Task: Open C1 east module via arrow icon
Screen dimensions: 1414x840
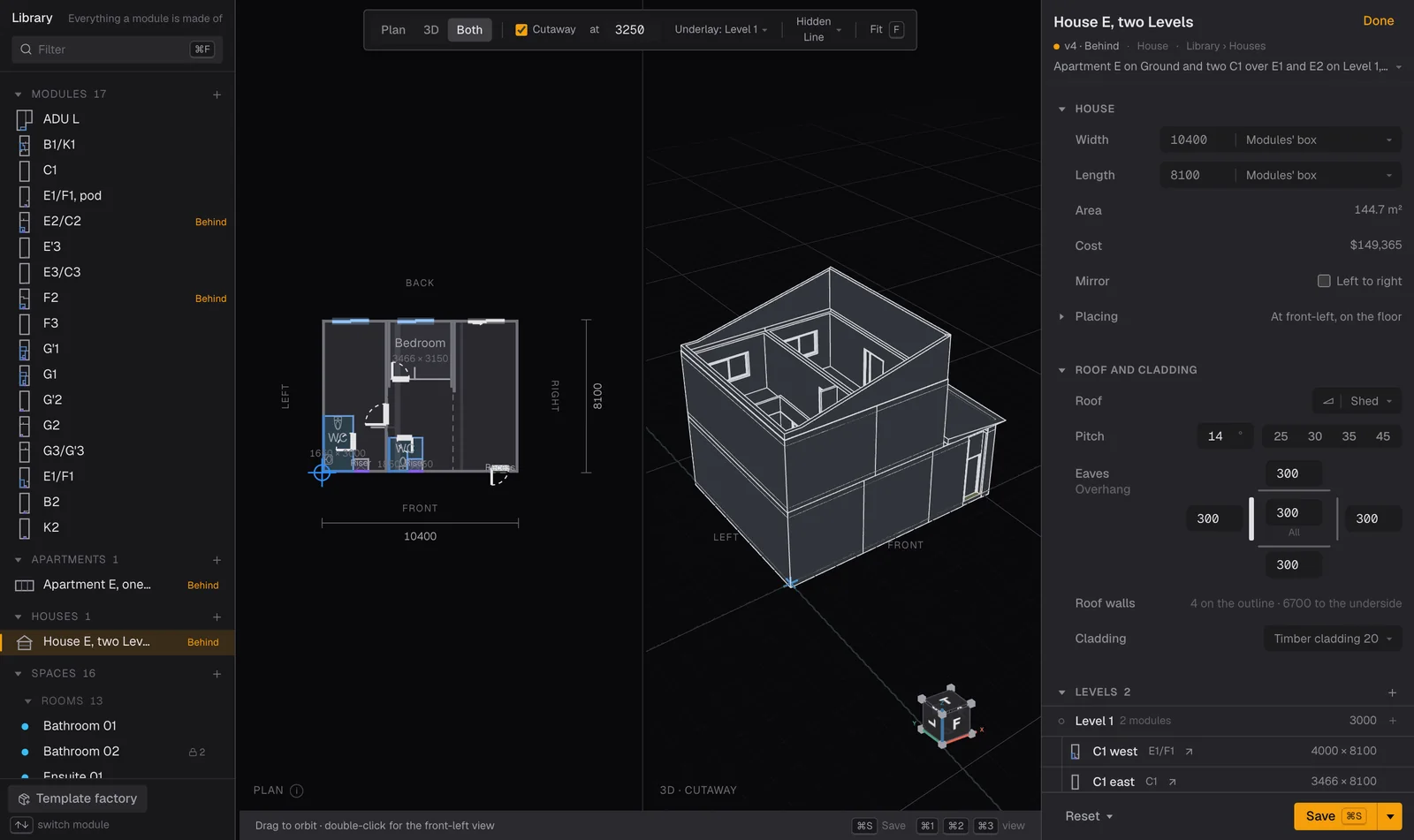Action: click(1172, 782)
